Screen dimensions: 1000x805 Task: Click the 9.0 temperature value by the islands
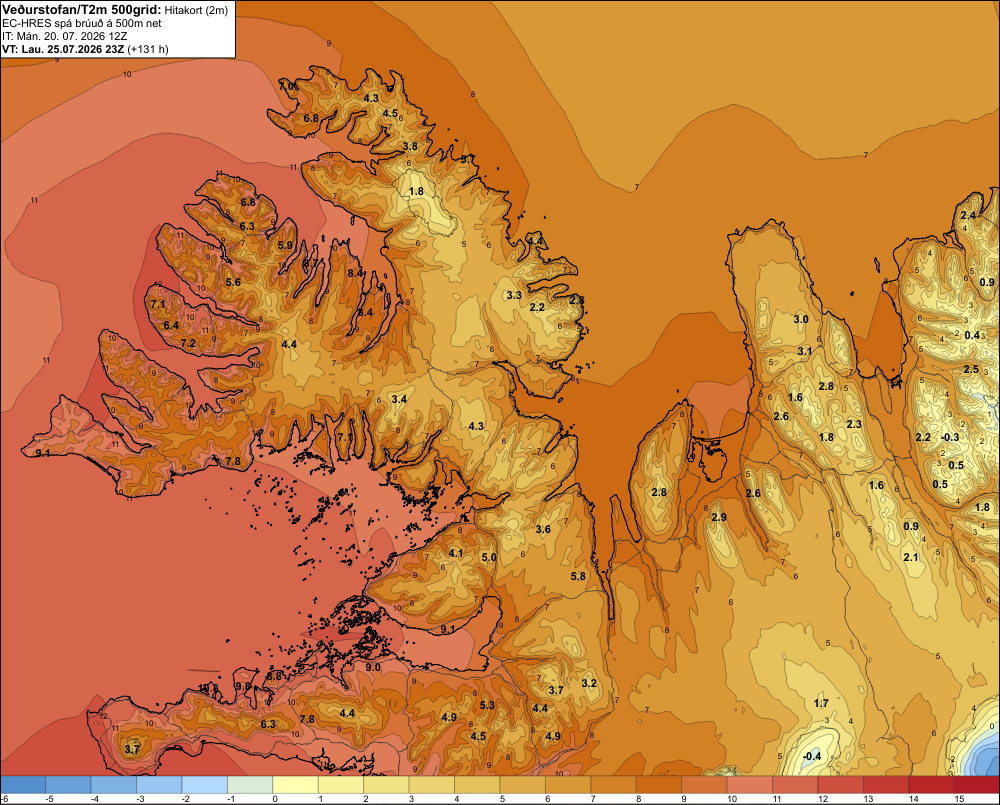click(x=373, y=667)
